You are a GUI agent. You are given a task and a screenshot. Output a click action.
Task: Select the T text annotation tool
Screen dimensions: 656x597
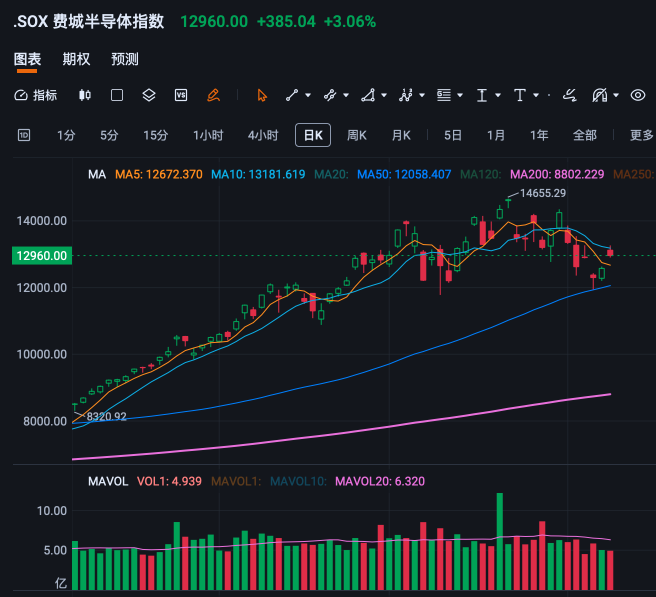click(x=520, y=95)
